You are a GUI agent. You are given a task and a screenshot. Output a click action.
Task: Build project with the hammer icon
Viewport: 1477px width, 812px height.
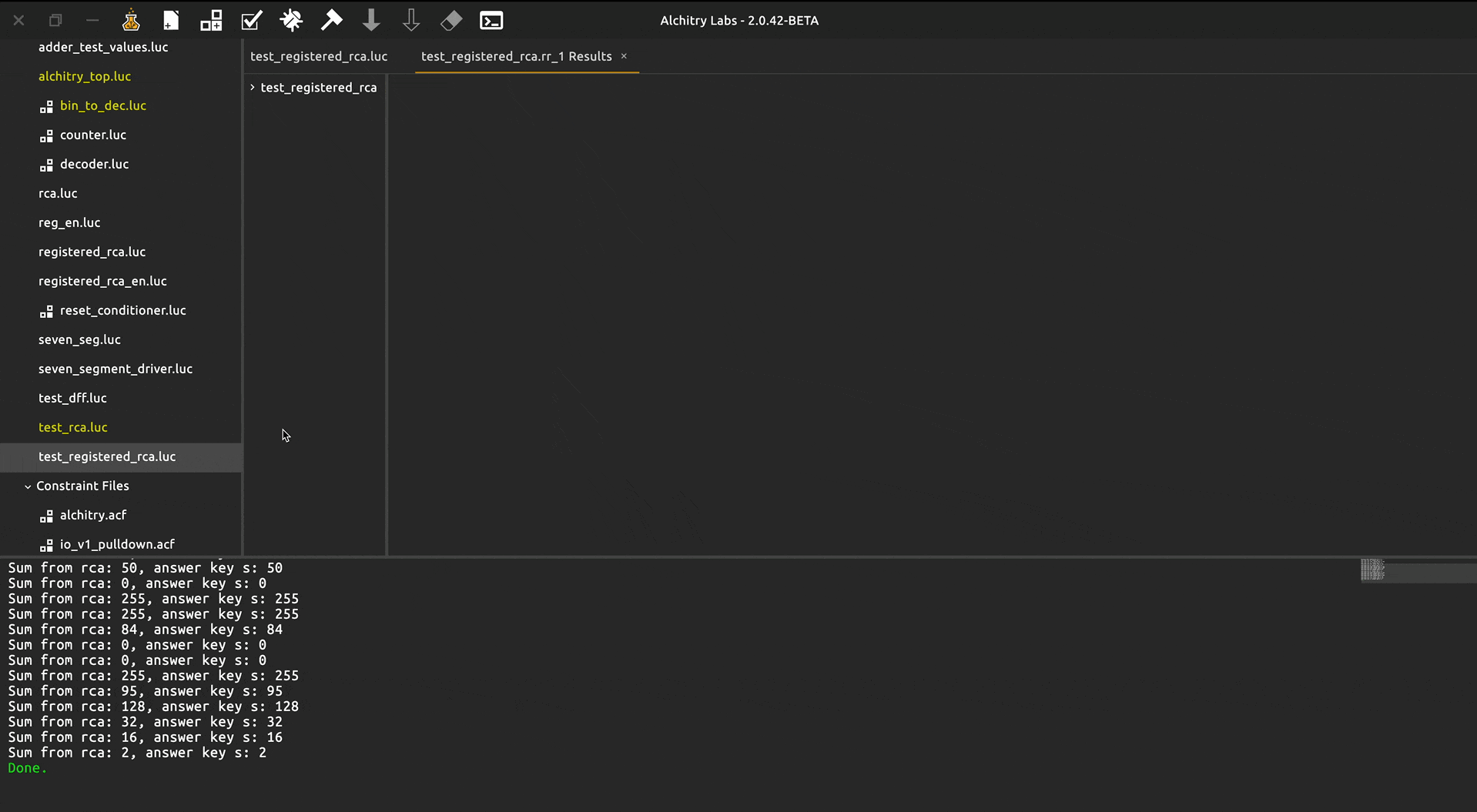tap(331, 21)
